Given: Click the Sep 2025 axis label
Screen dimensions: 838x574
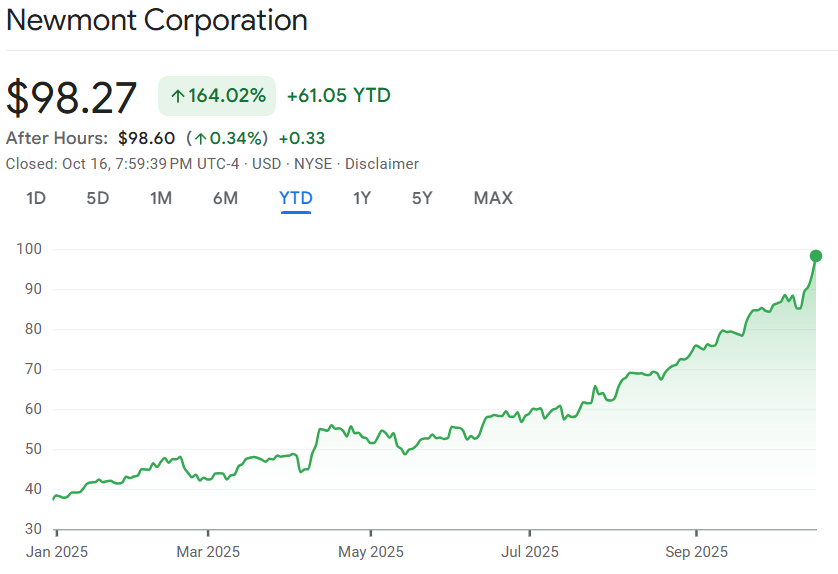Looking at the screenshot, I should point(696,551).
